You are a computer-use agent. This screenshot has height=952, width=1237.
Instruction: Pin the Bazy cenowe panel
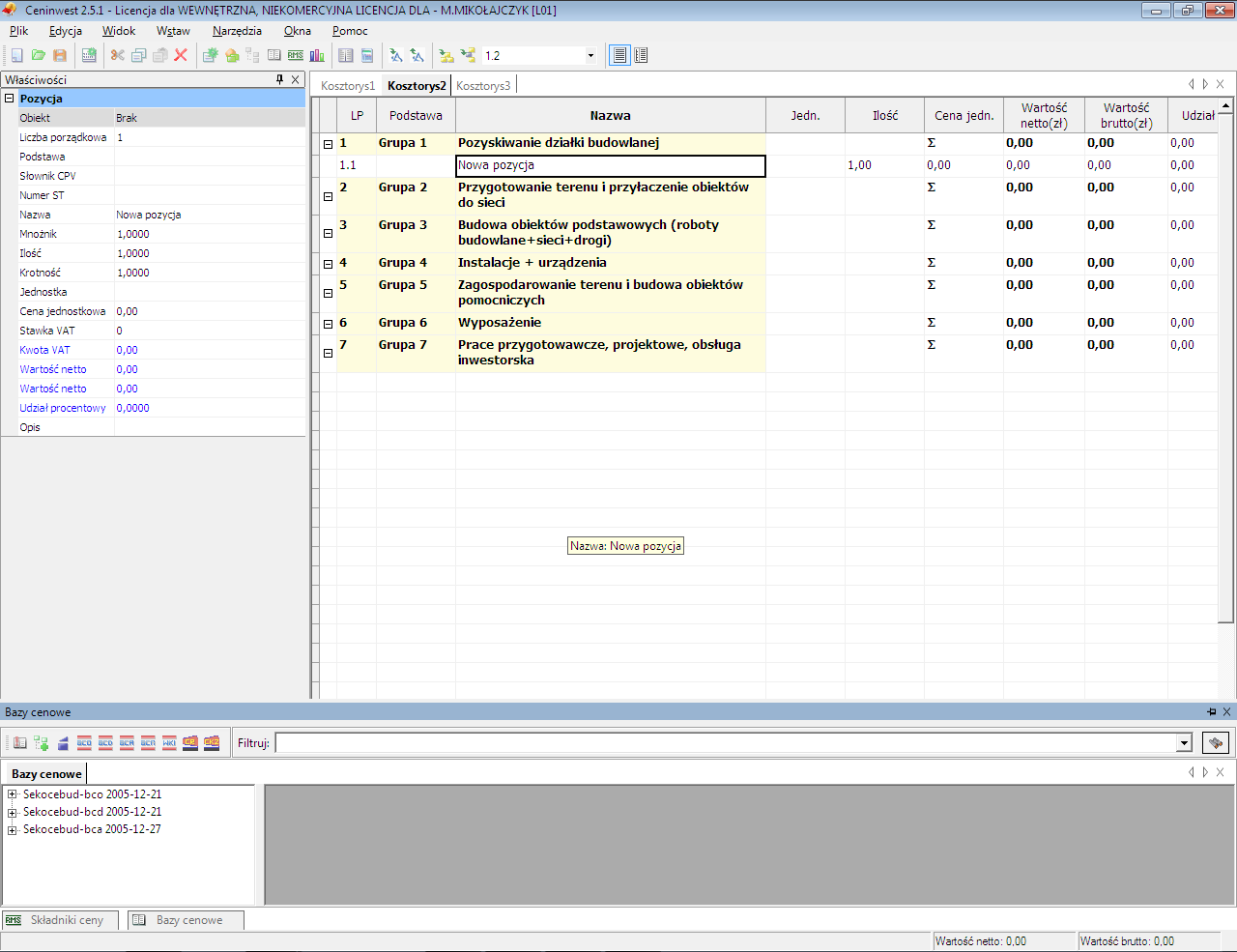(x=1212, y=712)
